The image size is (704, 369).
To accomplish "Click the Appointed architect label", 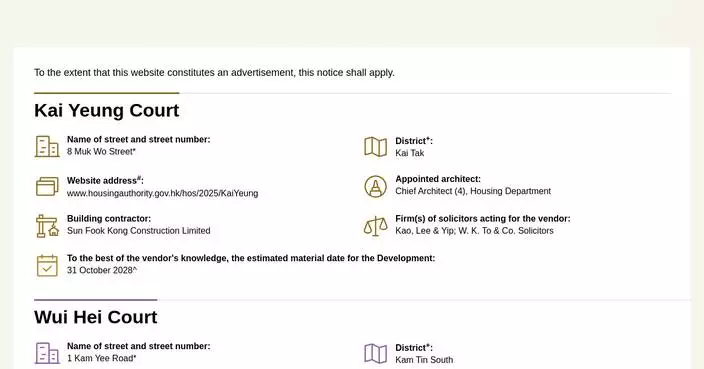I will point(438,179).
